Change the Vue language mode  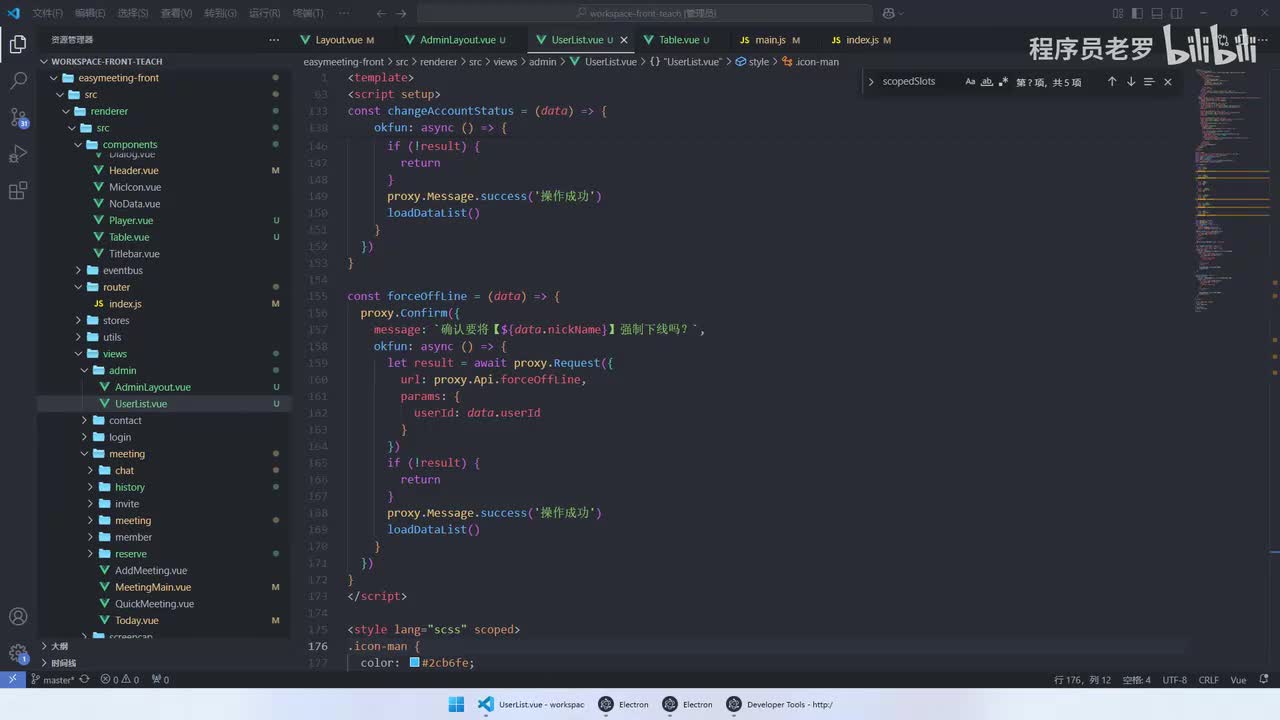(x=1238, y=680)
